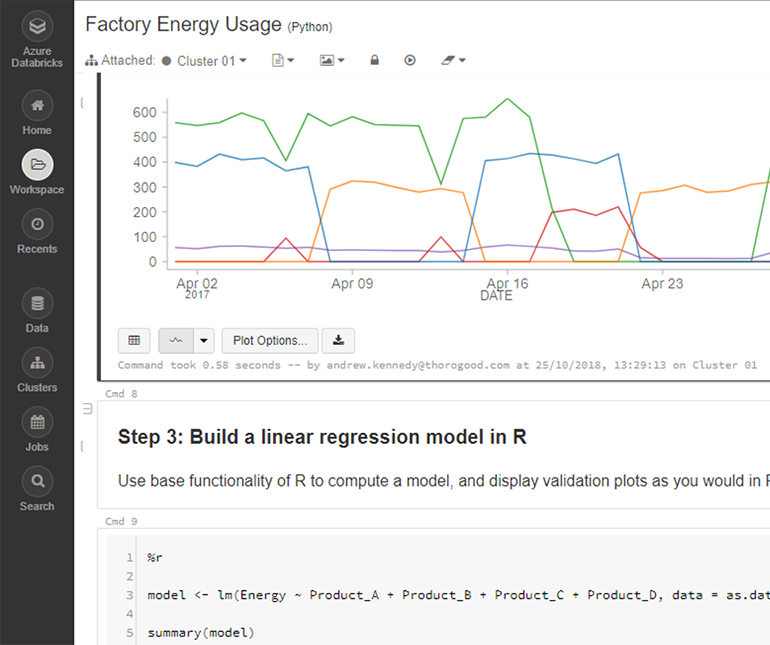Select the line chart view button

click(176, 340)
